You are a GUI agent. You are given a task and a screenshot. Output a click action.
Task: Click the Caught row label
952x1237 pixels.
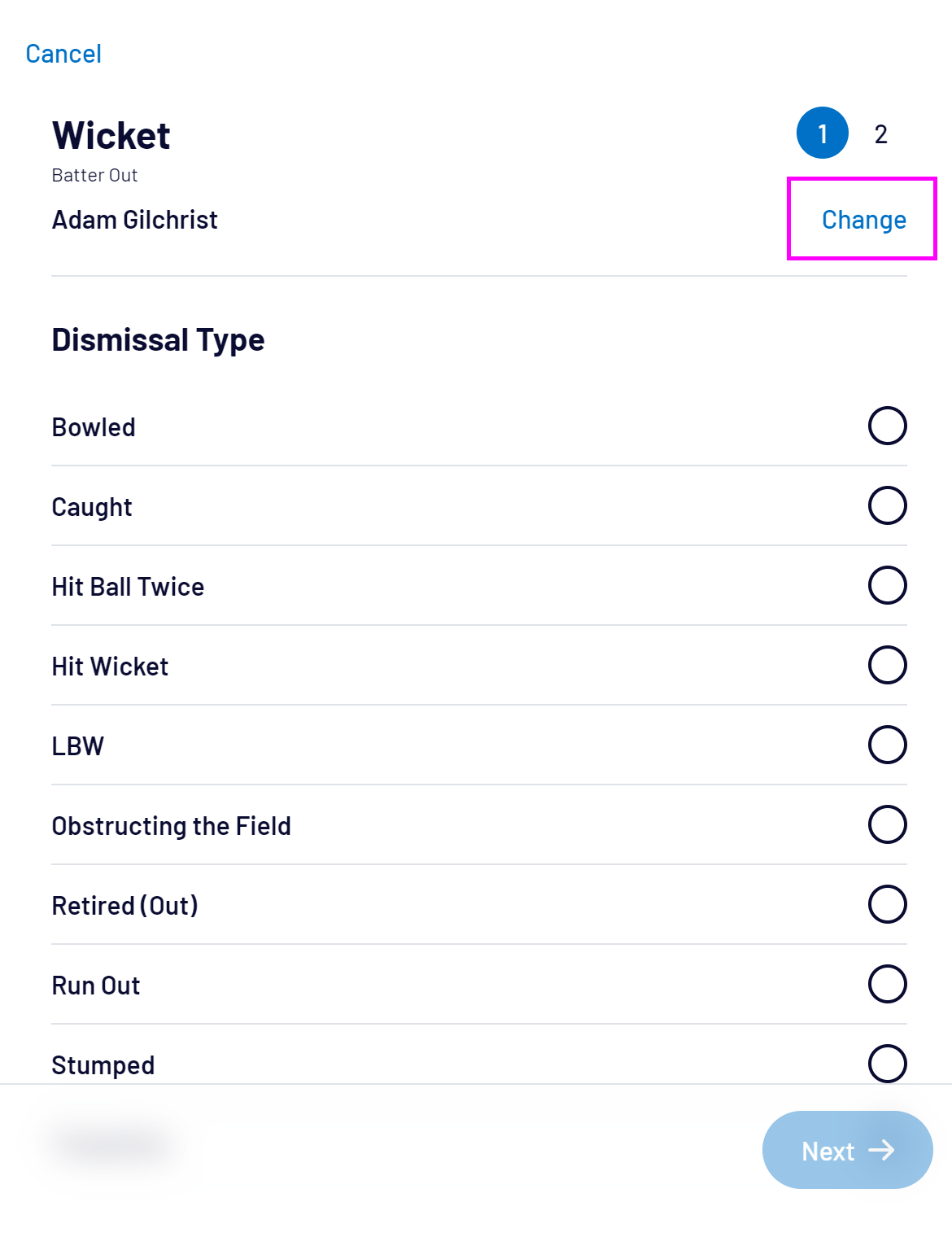[x=92, y=507]
